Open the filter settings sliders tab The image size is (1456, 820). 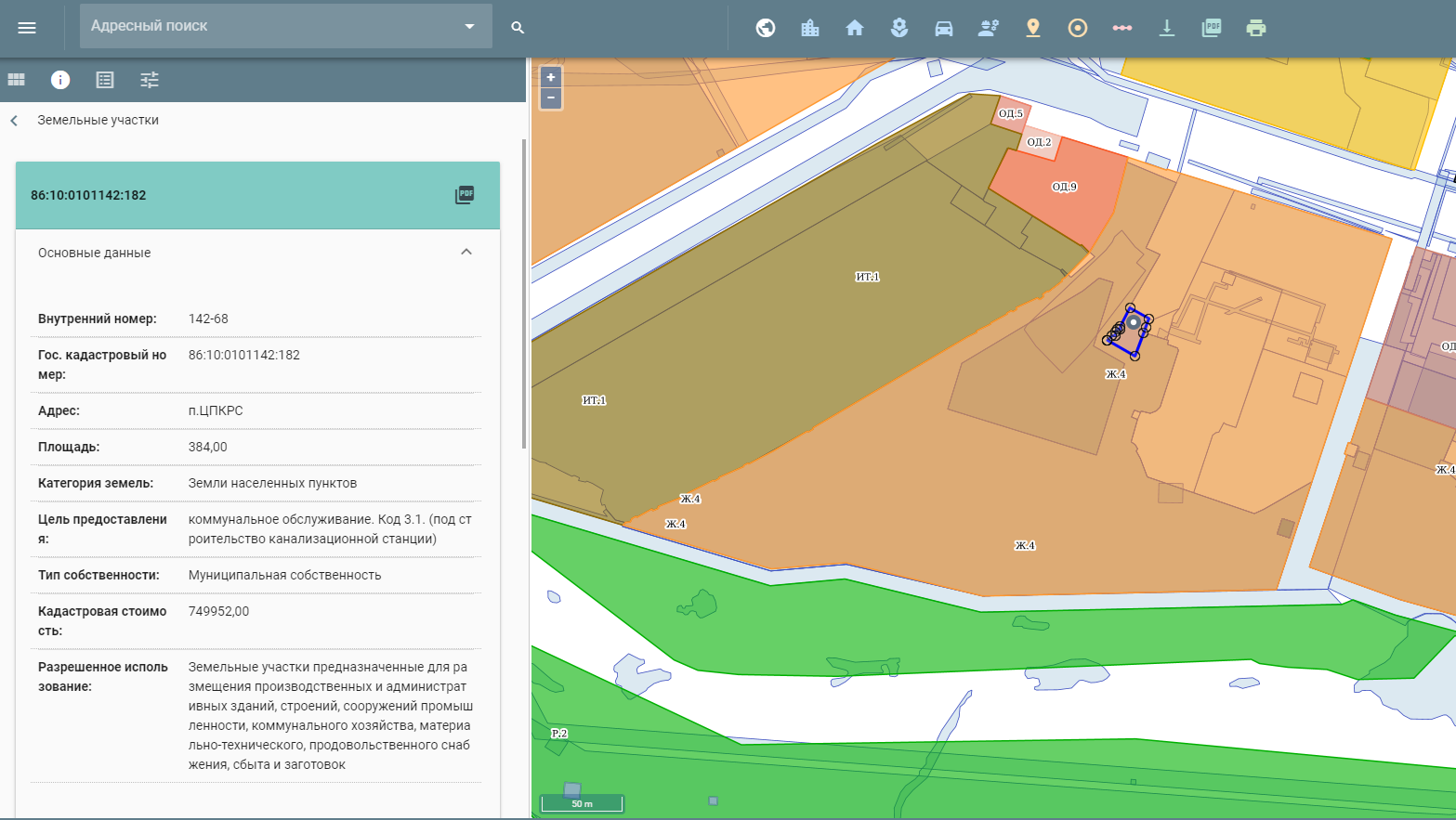tap(150, 80)
